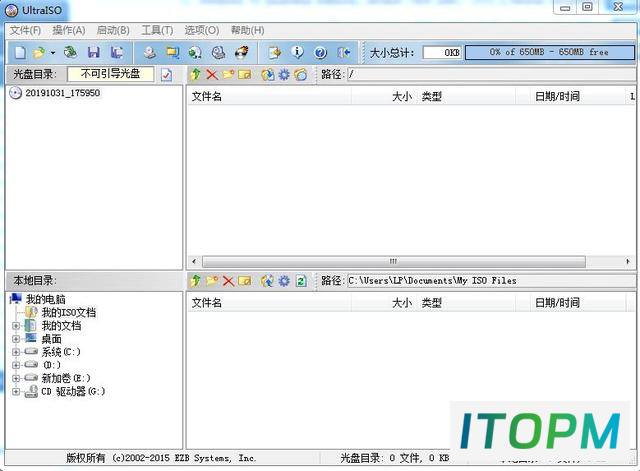Sort local files by 文件名 column header
640x471 pixels.
269,303
